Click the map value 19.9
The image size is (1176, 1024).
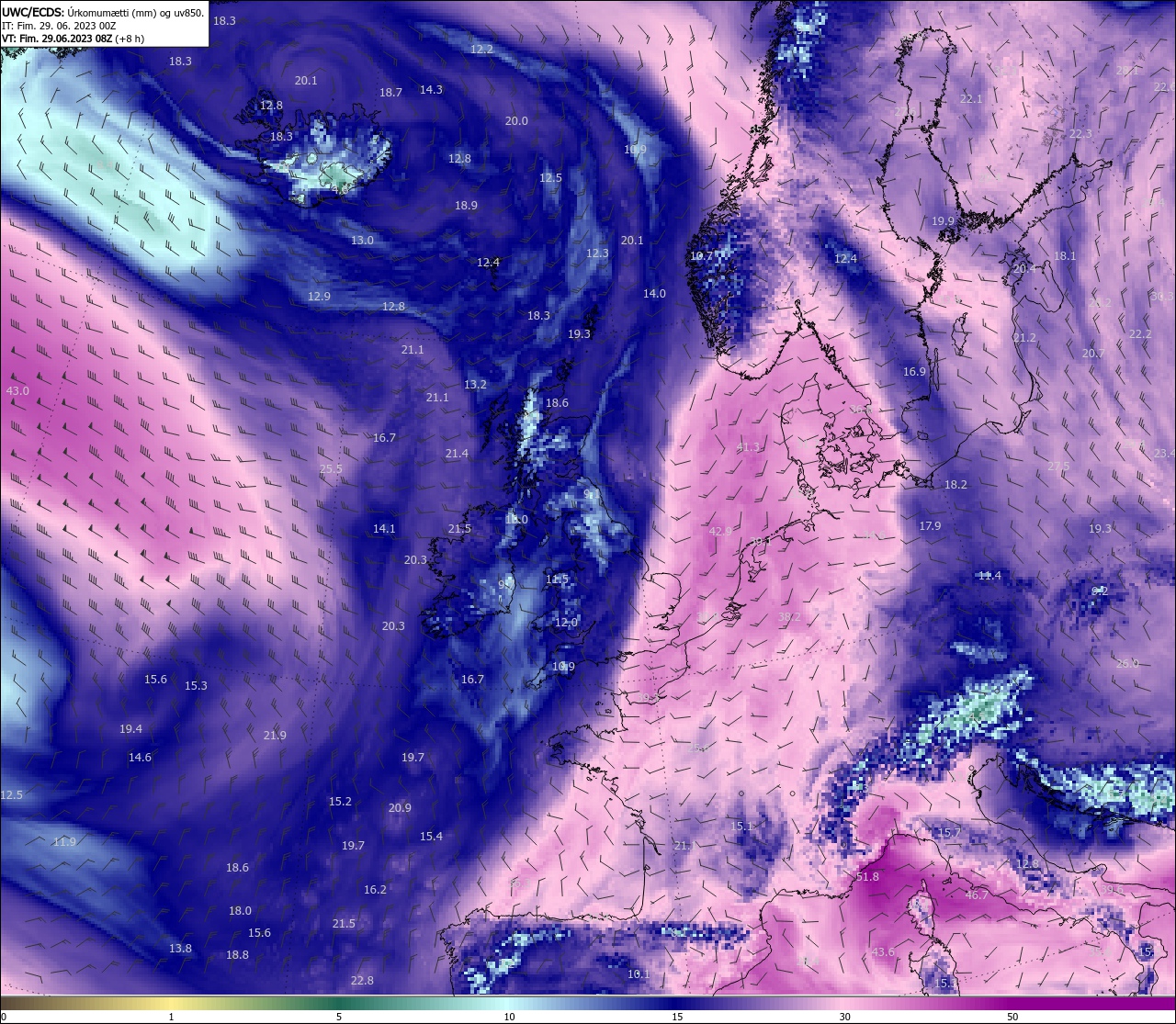coord(943,222)
